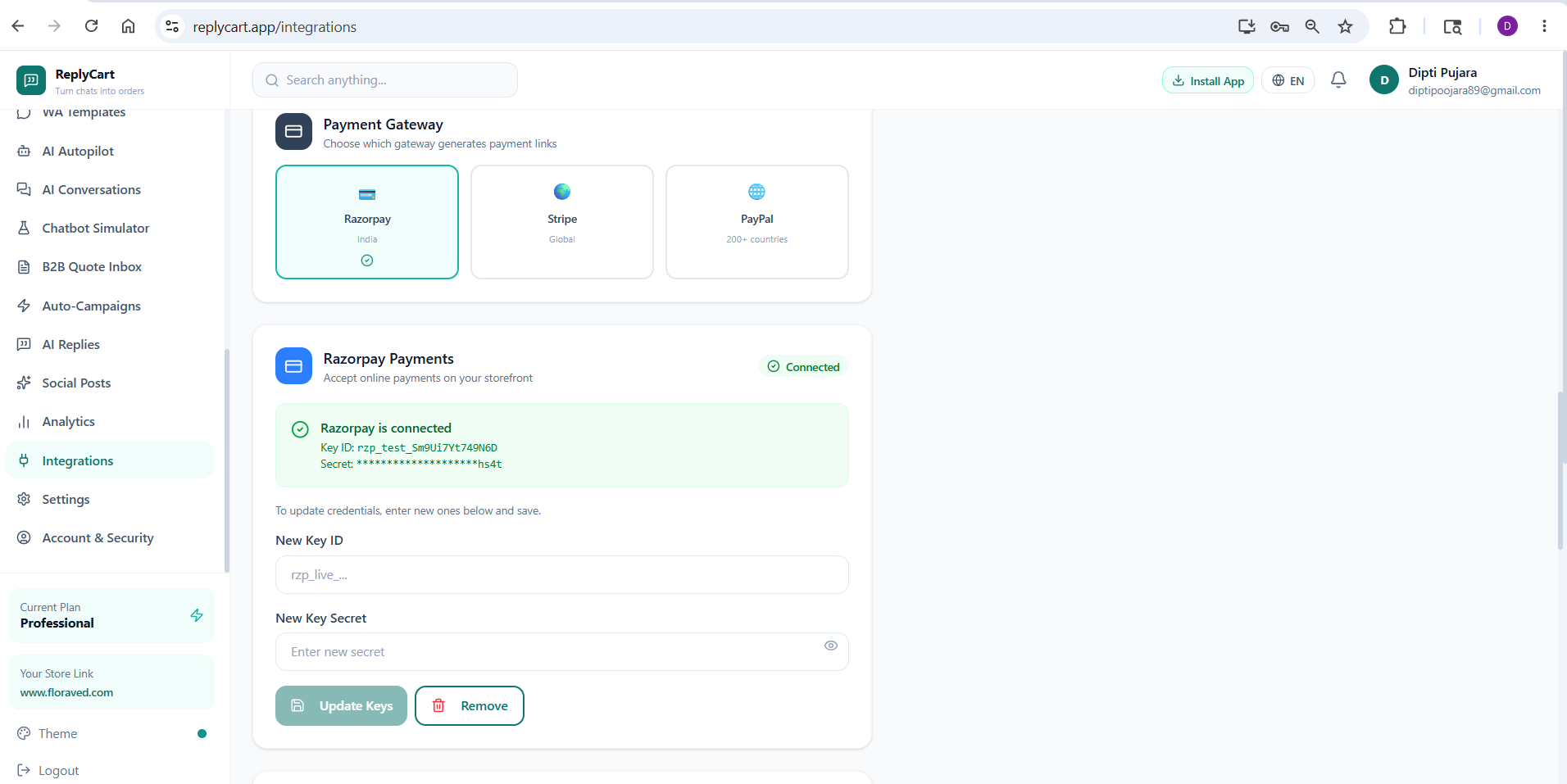Screen dimensions: 1567x784
Task: Click the Current Plan lightning bolt icon
Action: point(197,615)
